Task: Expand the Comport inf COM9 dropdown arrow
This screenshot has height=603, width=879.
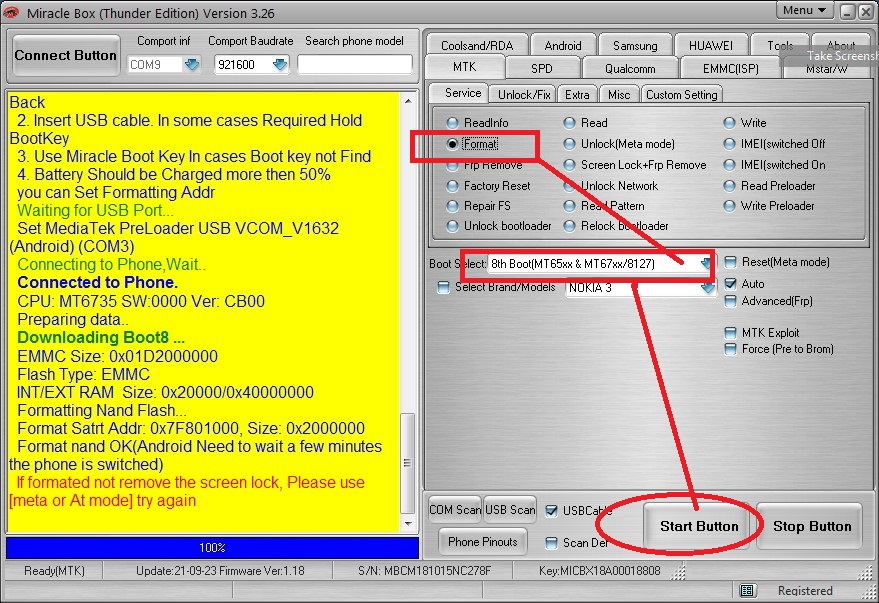Action: pyautogui.click(x=192, y=64)
